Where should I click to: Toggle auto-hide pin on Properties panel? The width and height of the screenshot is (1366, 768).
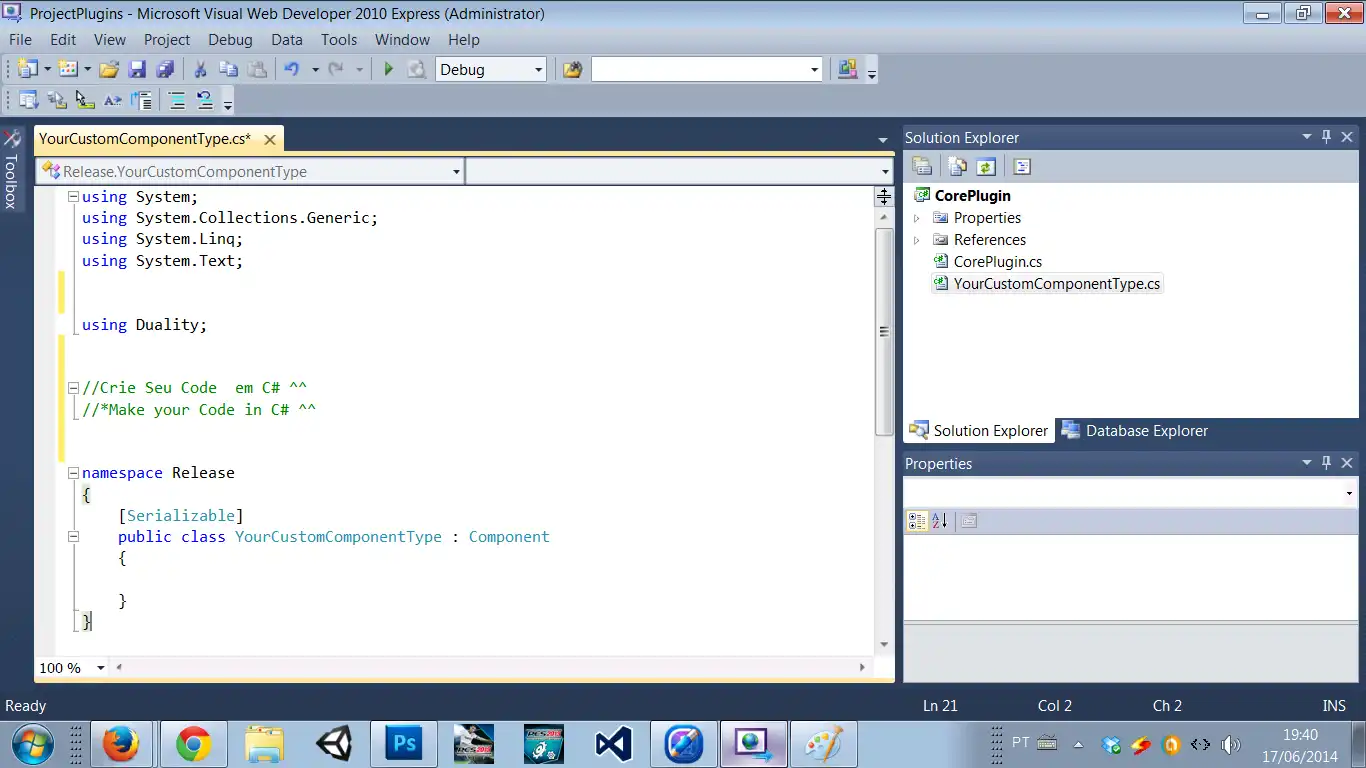(1327, 463)
